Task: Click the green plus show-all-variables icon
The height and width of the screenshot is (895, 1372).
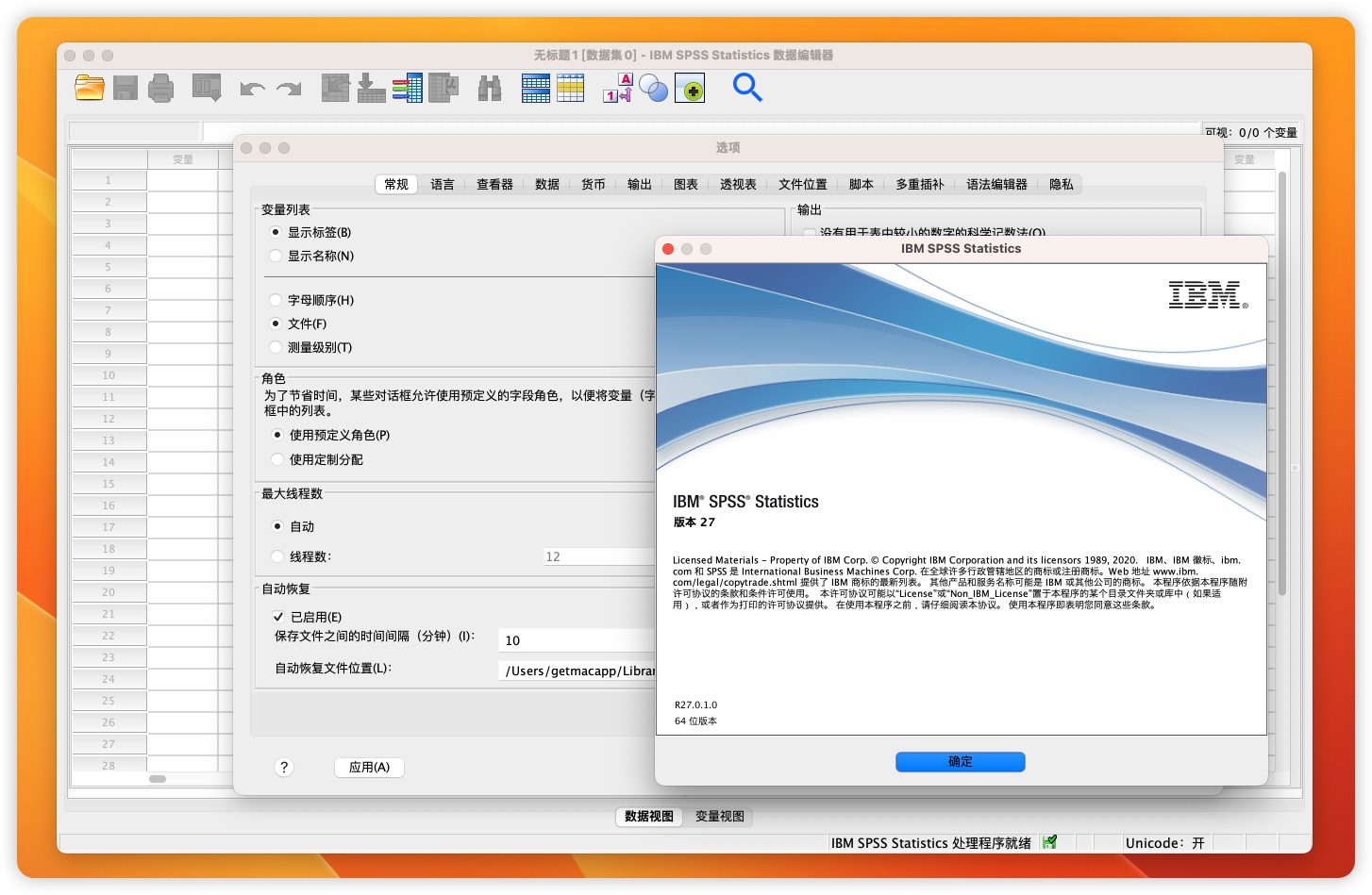Action: pyautogui.click(x=690, y=88)
